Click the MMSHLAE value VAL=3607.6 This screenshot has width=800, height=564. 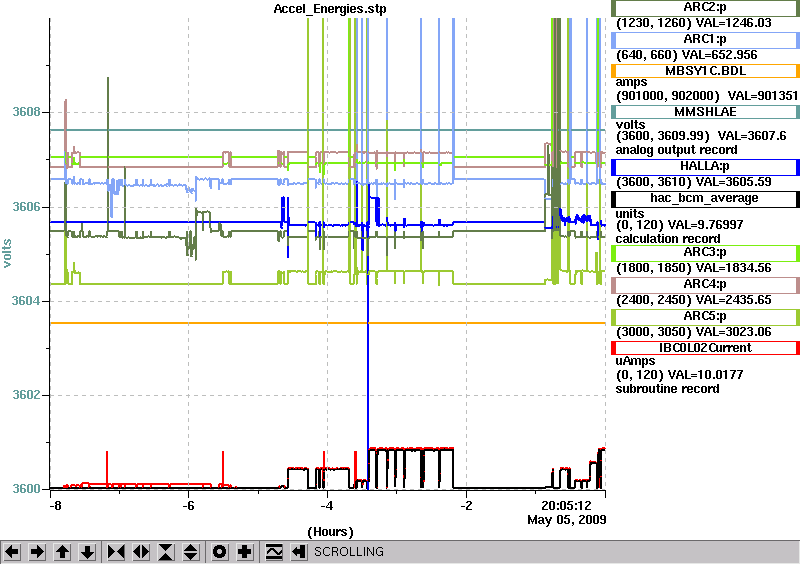(x=752, y=137)
